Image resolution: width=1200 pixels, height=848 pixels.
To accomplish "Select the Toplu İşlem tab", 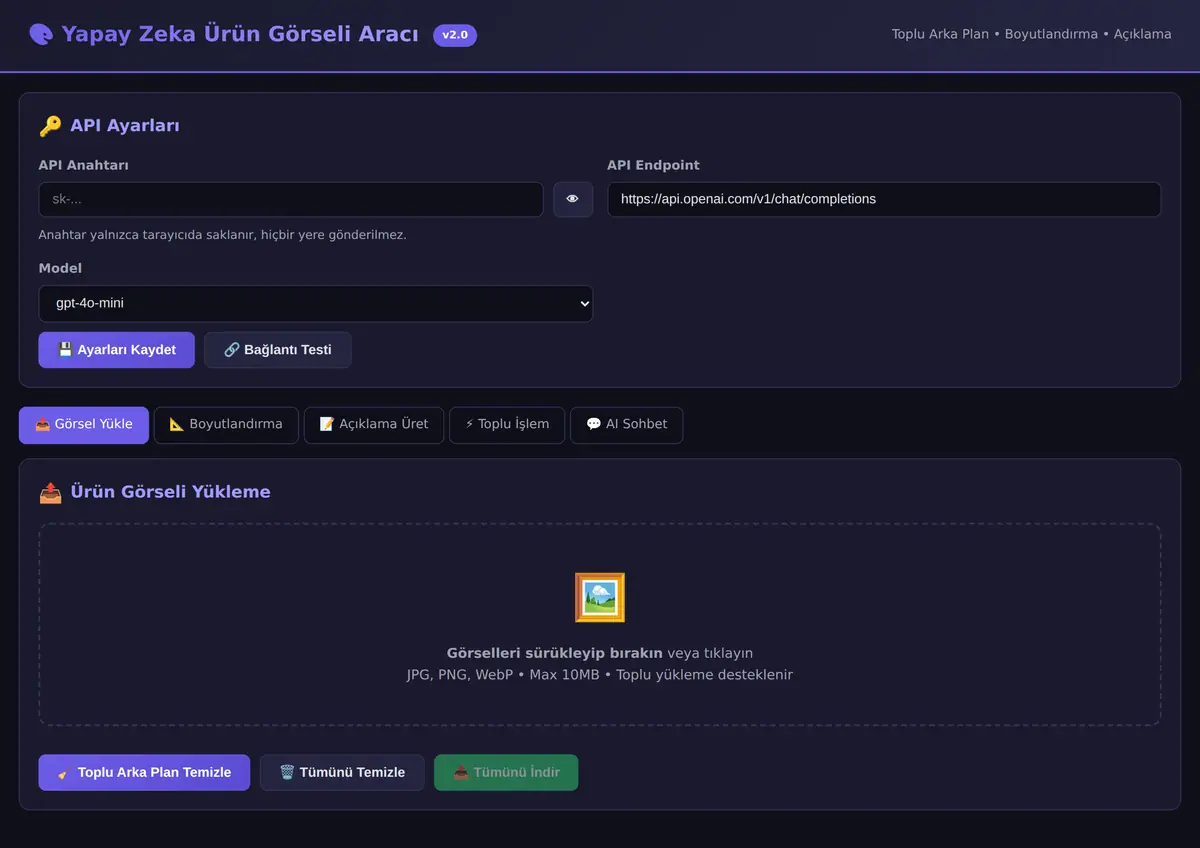I will tap(507, 424).
